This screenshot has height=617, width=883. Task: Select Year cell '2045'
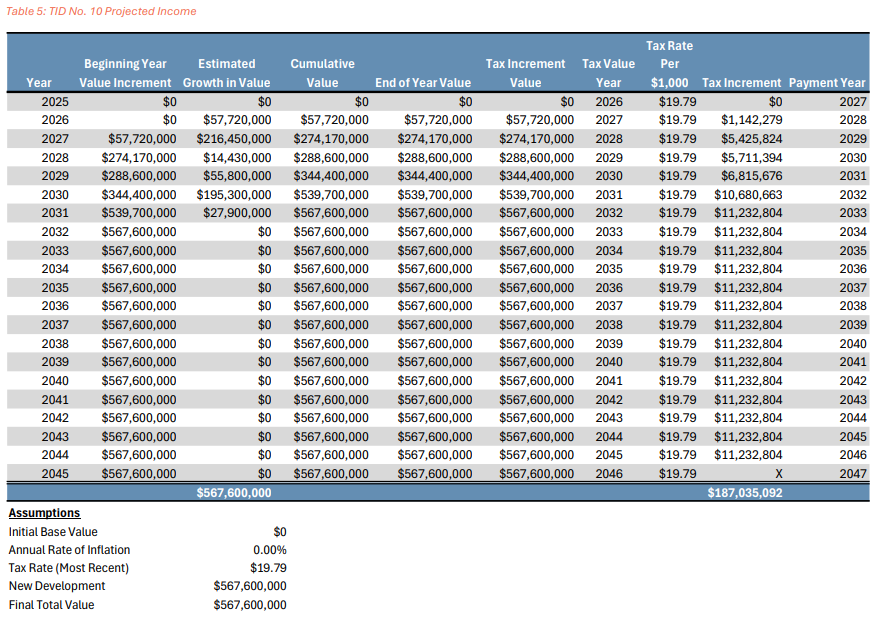click(x=55, y=474)
